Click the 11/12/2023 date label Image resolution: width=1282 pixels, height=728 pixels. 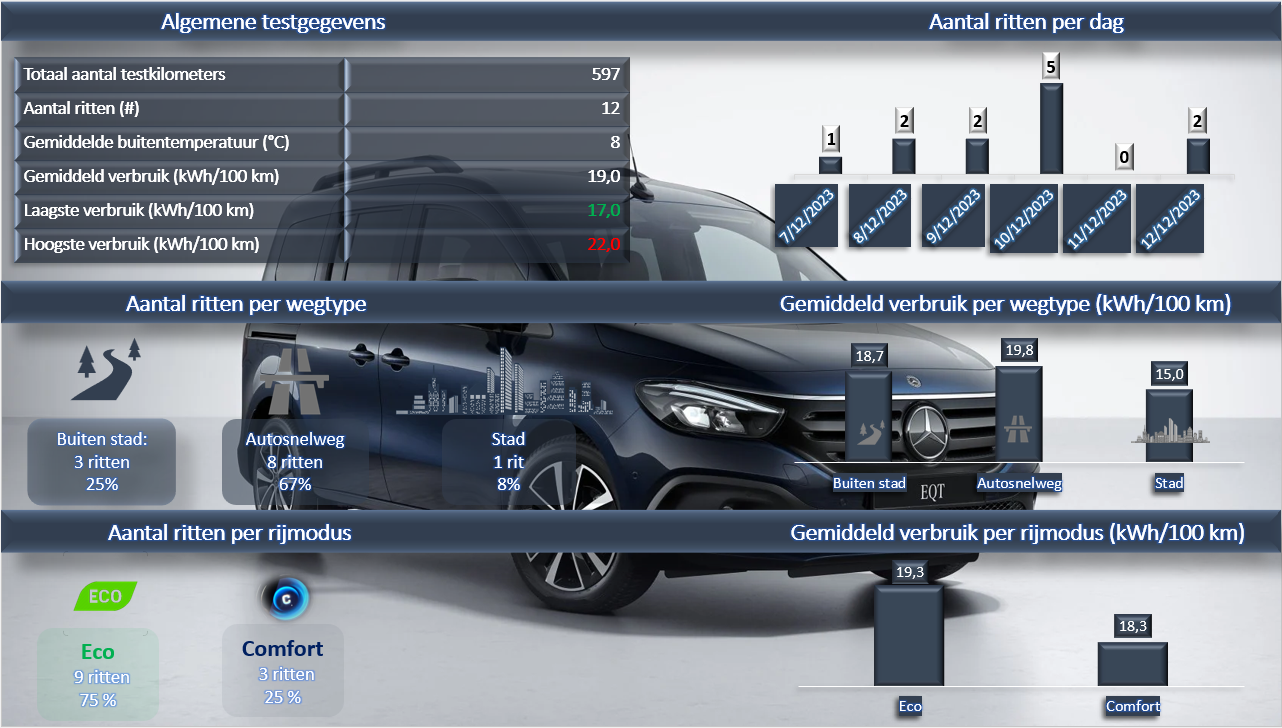click(1098, 218)
